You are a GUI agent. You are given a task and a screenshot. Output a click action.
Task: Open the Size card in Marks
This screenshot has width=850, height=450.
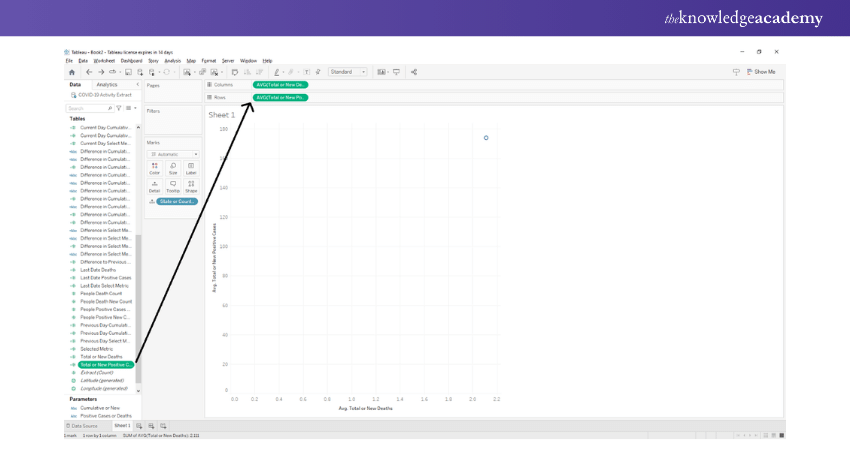coord(173,168)
